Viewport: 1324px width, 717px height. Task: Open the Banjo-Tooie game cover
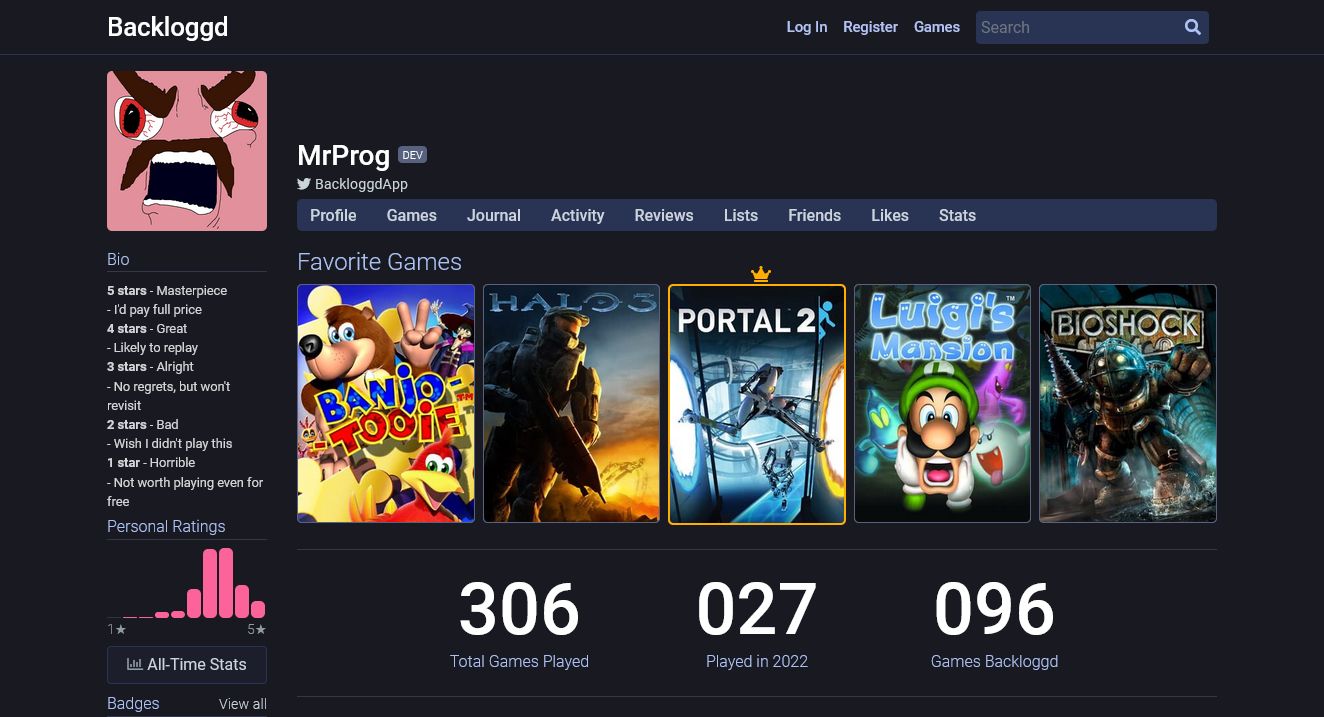click(x=386, y=403)
